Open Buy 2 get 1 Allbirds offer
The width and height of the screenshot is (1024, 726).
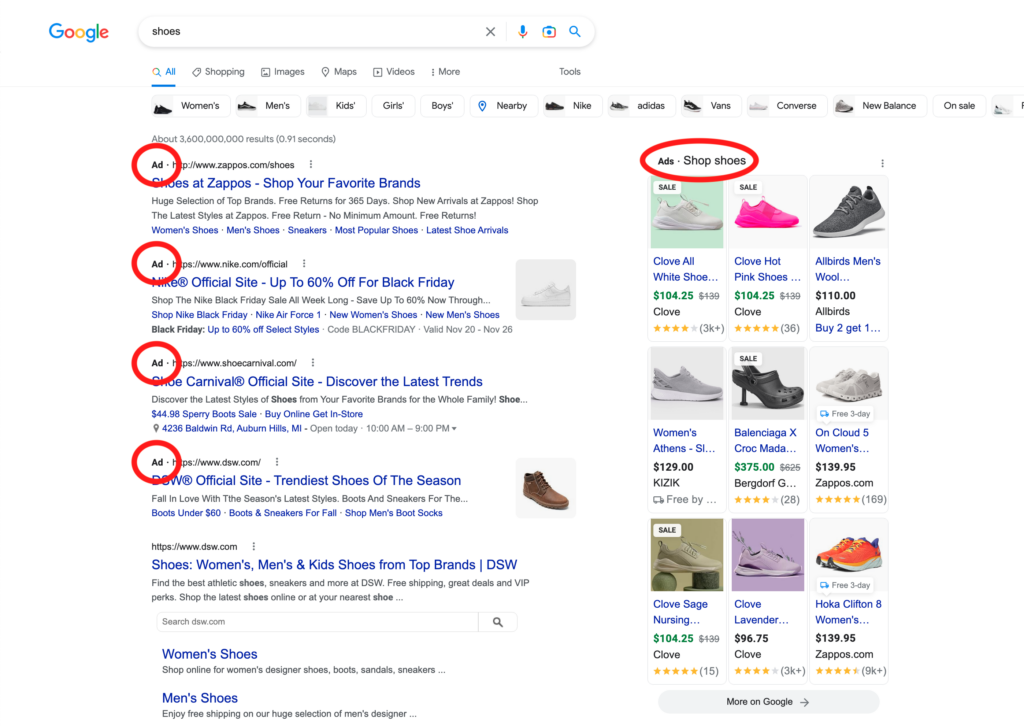[x=848, y=328]
